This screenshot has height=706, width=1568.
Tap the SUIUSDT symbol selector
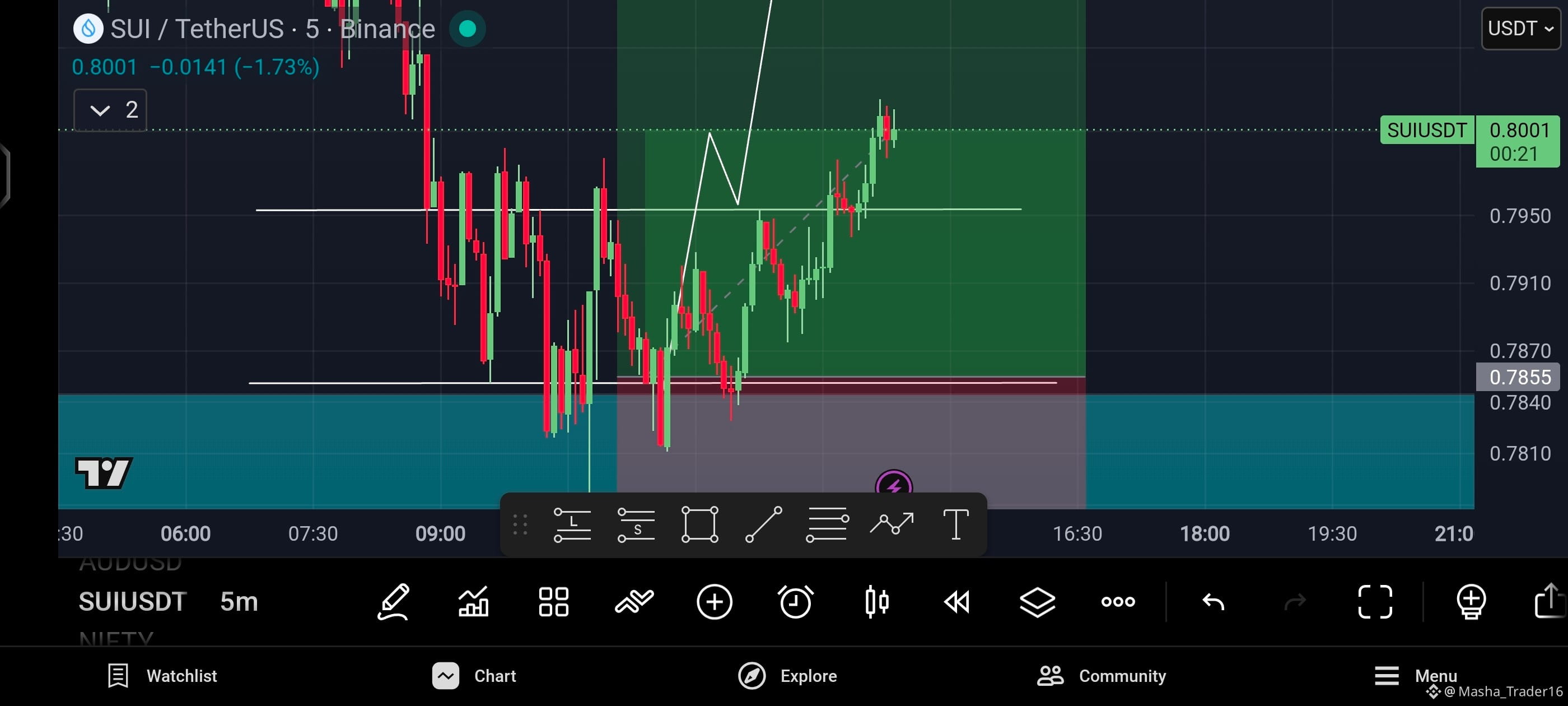coord(132,602)
